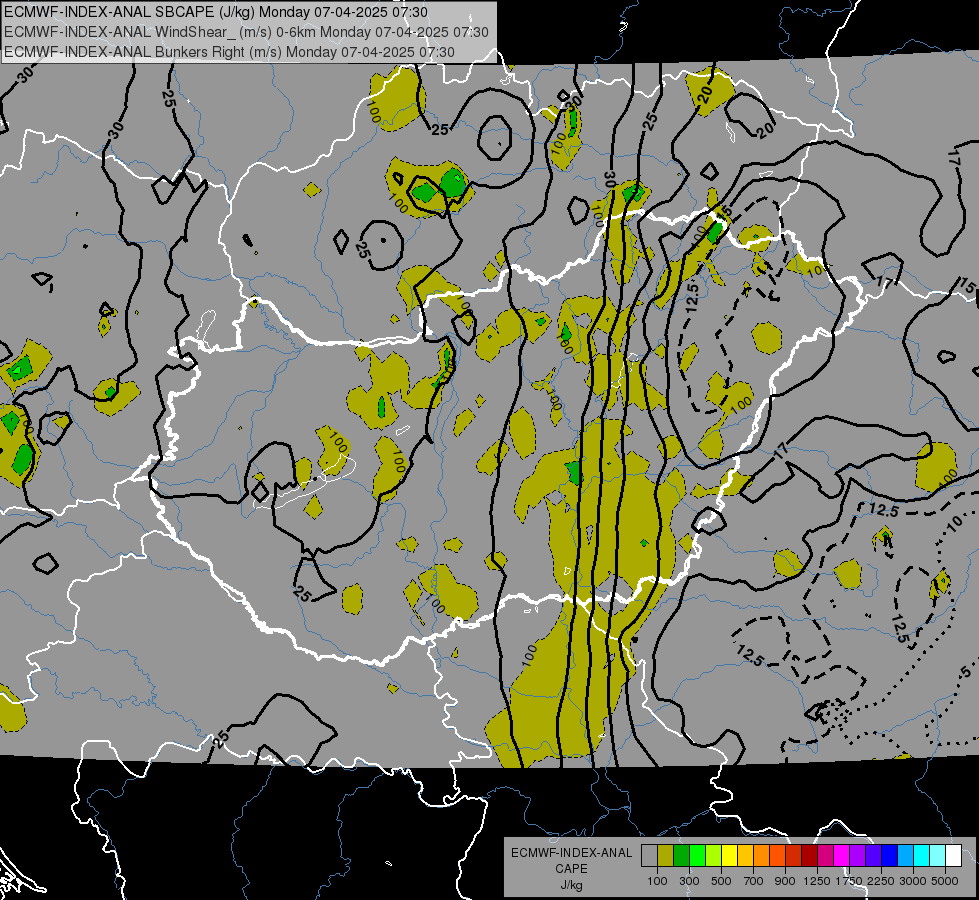This screenshot has width=979, height=900.
Task: Click the dark green swatch in the CAPE legend
Action: pos(681,855)
